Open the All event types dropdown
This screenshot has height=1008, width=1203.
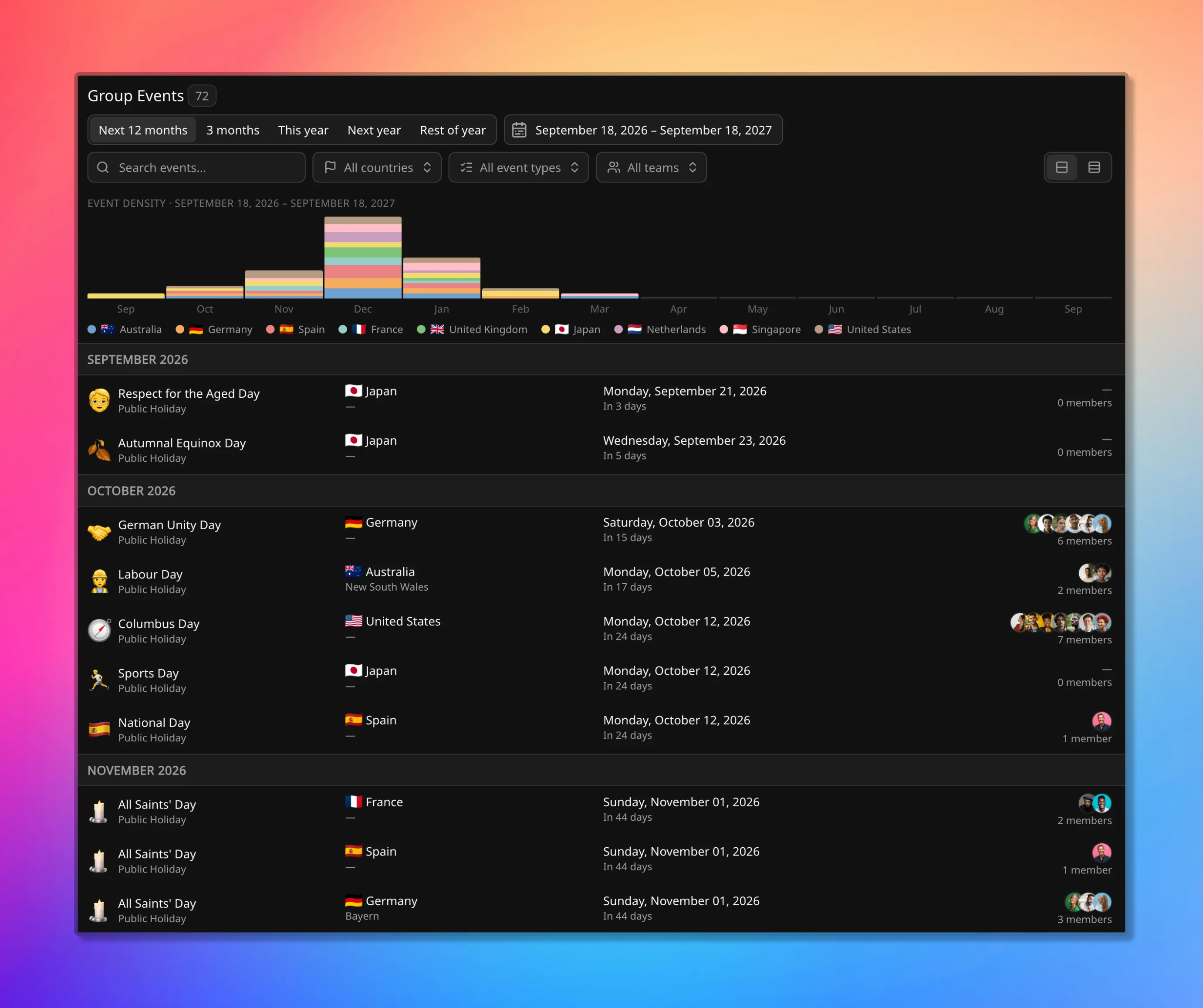[x=518, y=167]
